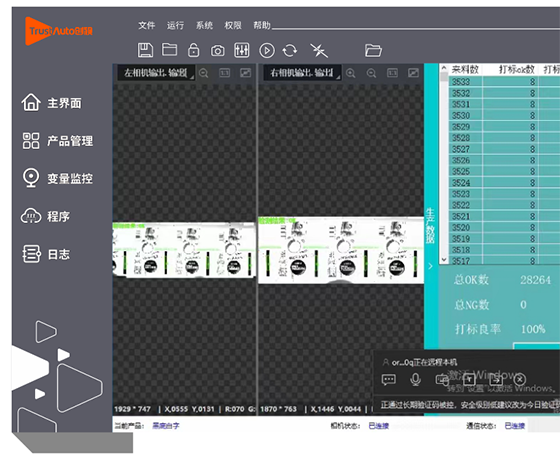Click the right camera inspection image

(341, 250)
